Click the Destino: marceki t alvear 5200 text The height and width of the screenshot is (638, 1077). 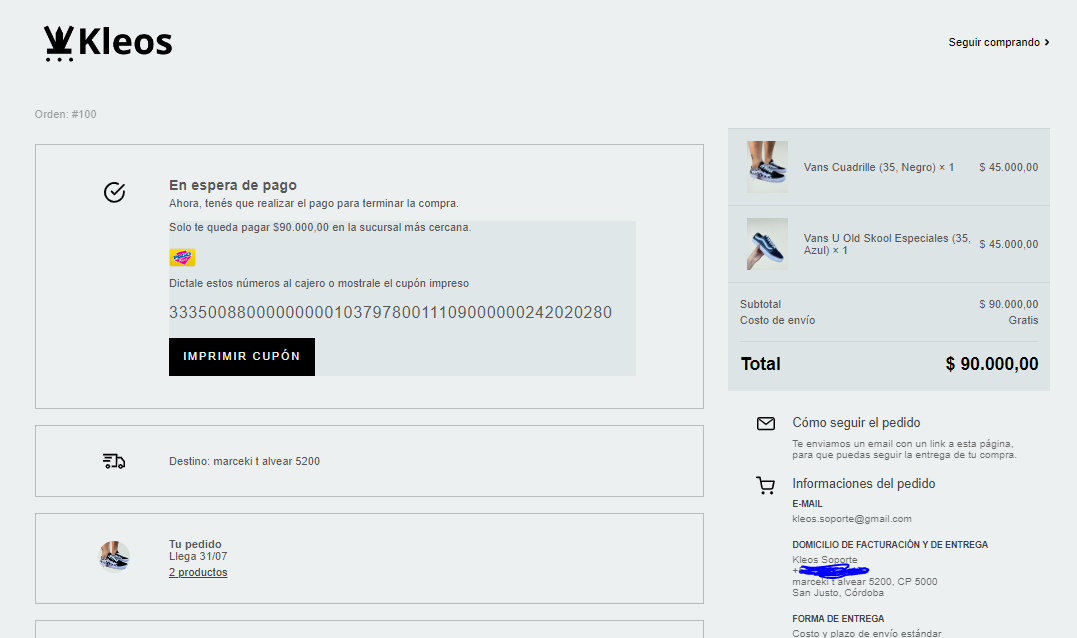(x=245, y=462)
